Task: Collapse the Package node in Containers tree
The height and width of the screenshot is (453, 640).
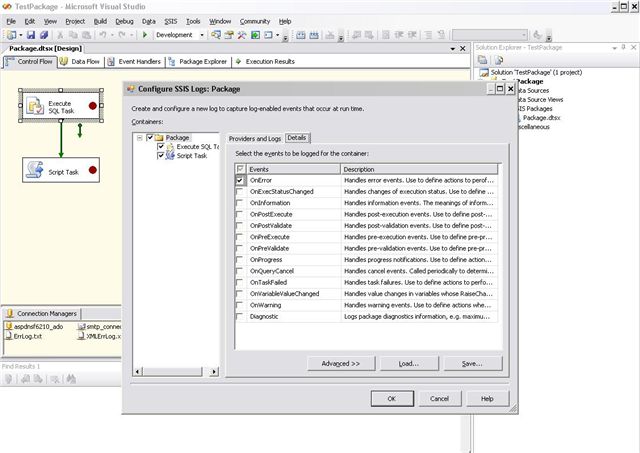Action: (x=139, y=137)
